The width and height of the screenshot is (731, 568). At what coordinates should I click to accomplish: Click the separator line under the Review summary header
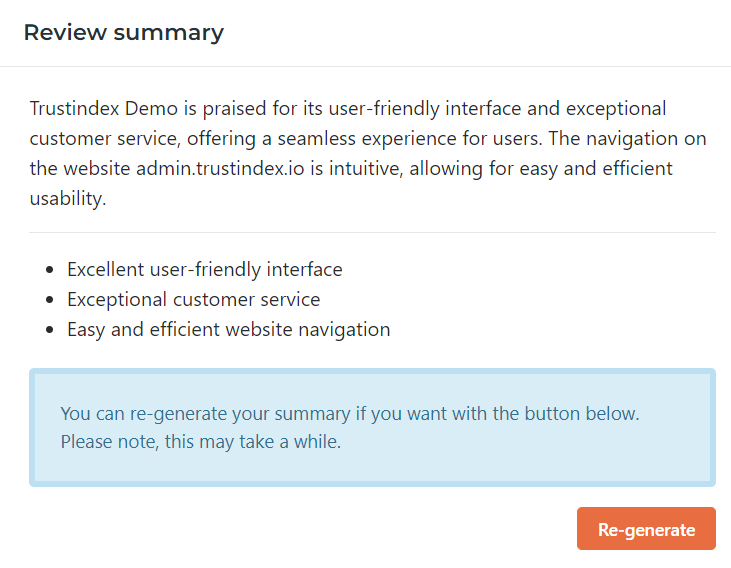click(365, 67)
